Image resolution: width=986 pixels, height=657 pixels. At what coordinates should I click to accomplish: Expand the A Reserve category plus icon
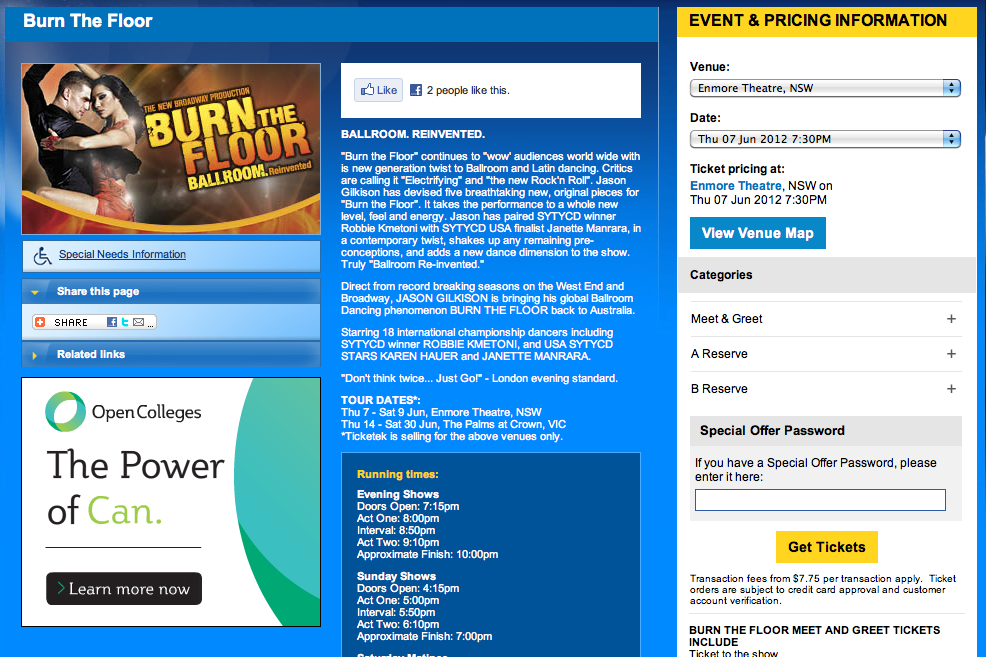(951, 354)
